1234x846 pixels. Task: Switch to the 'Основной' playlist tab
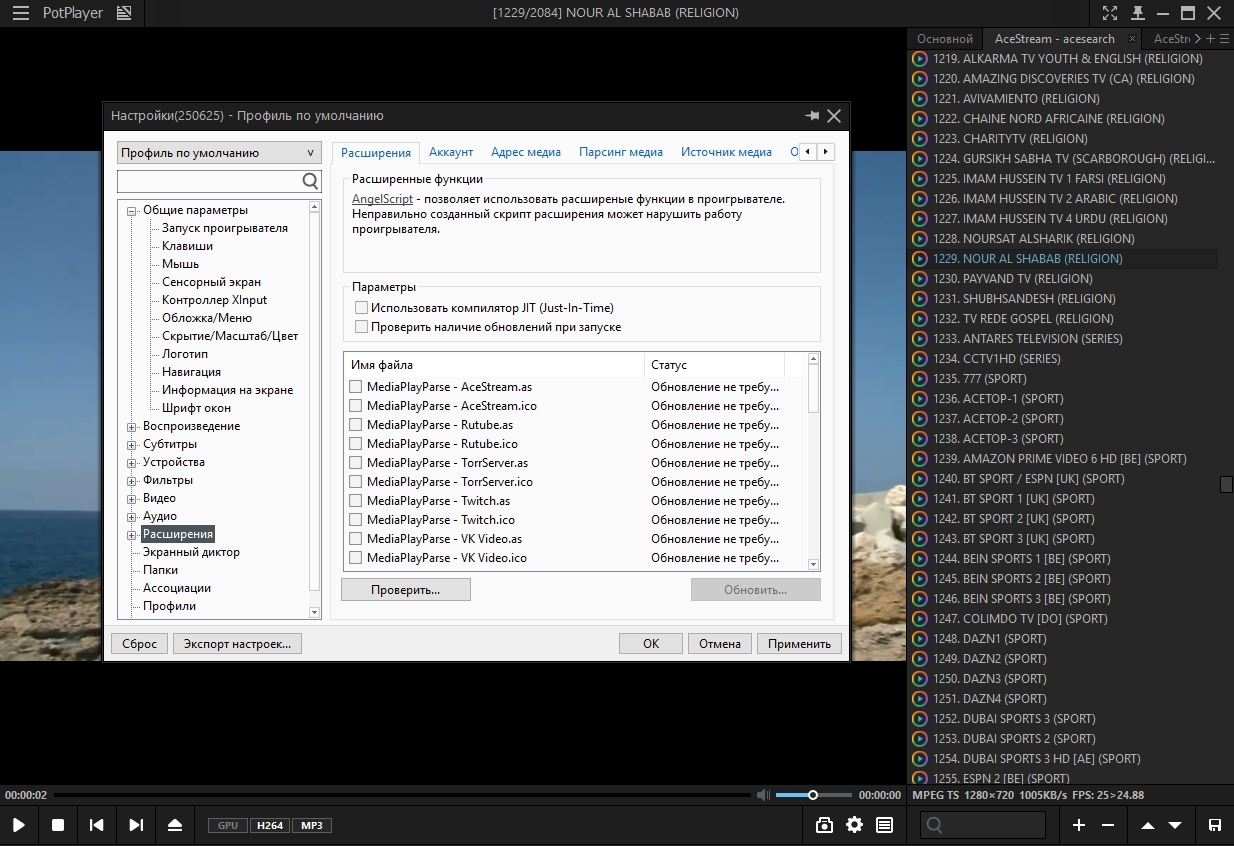coord(945,39)
